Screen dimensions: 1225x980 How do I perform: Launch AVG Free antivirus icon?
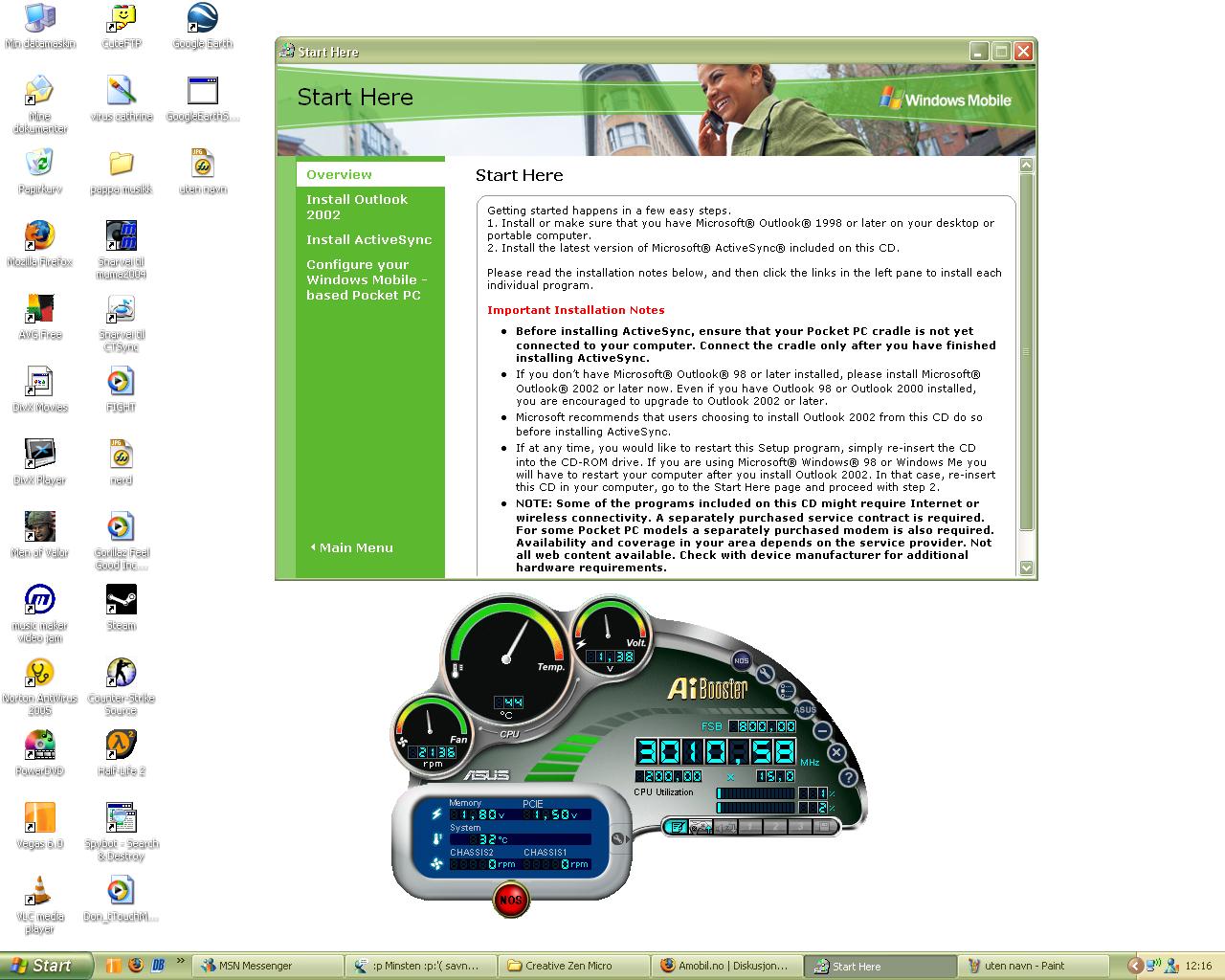point(39,317)
